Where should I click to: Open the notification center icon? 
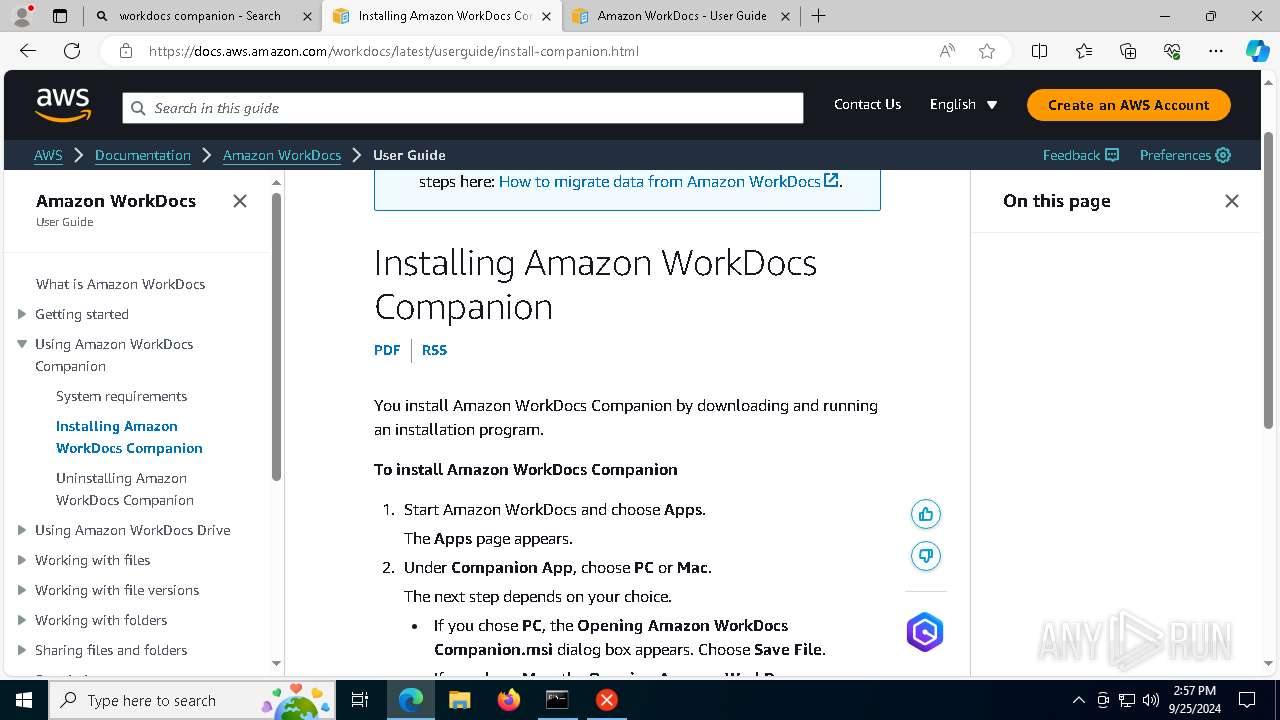pos(1247,700)
